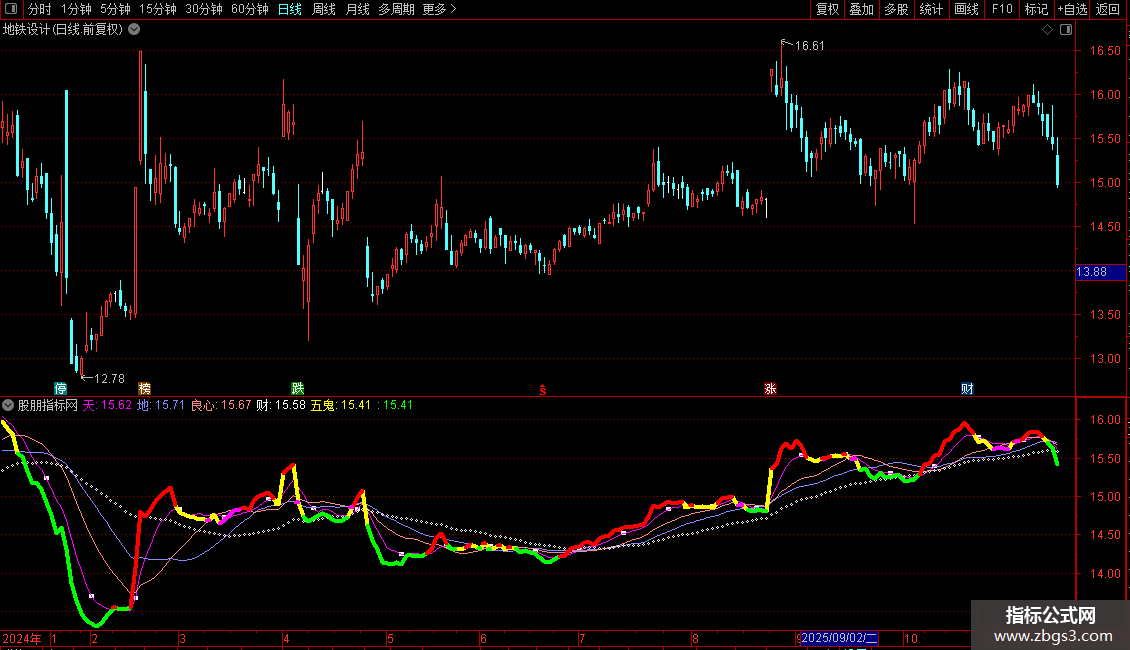Click the 标记 mark button
The width and height of the screenshot is (1130, 650).
tap(1036, 9)
